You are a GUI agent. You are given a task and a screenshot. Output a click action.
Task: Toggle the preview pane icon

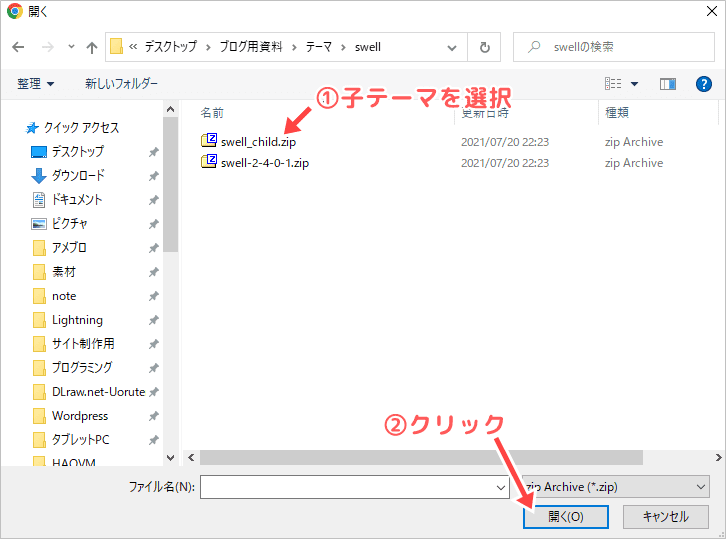point(668,84)
